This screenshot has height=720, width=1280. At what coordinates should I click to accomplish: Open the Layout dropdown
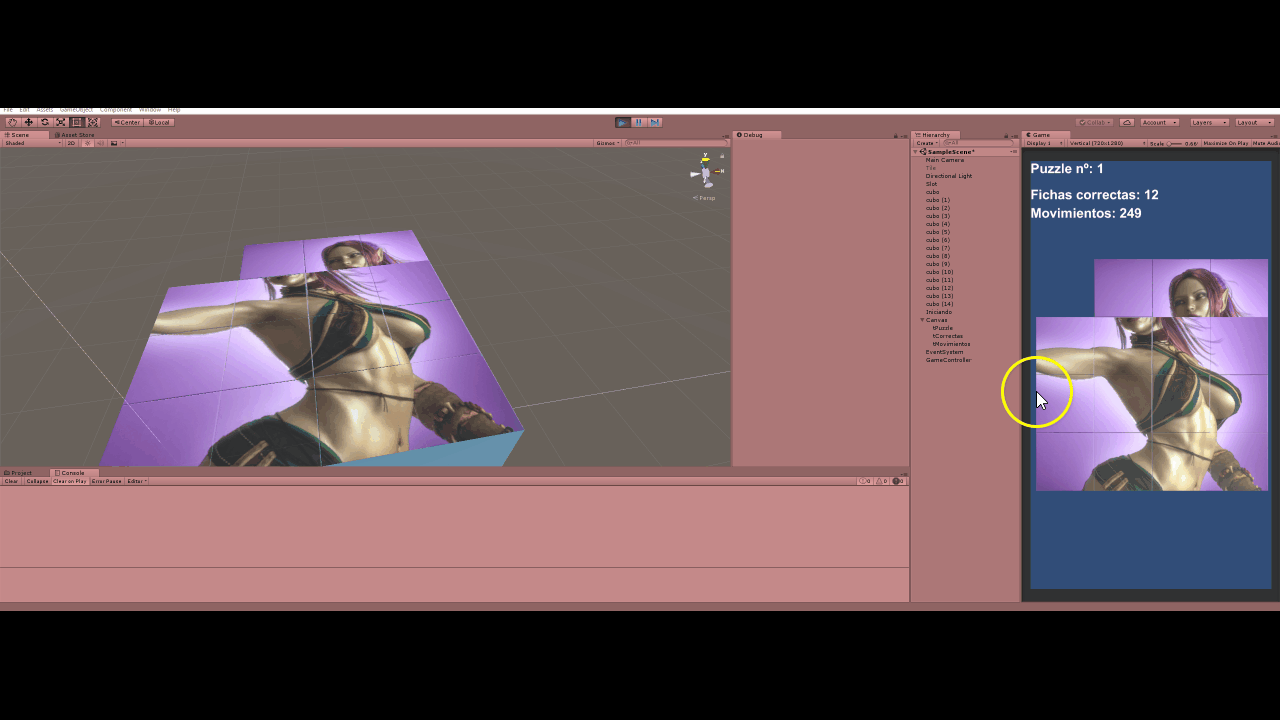pos(1255,122)
